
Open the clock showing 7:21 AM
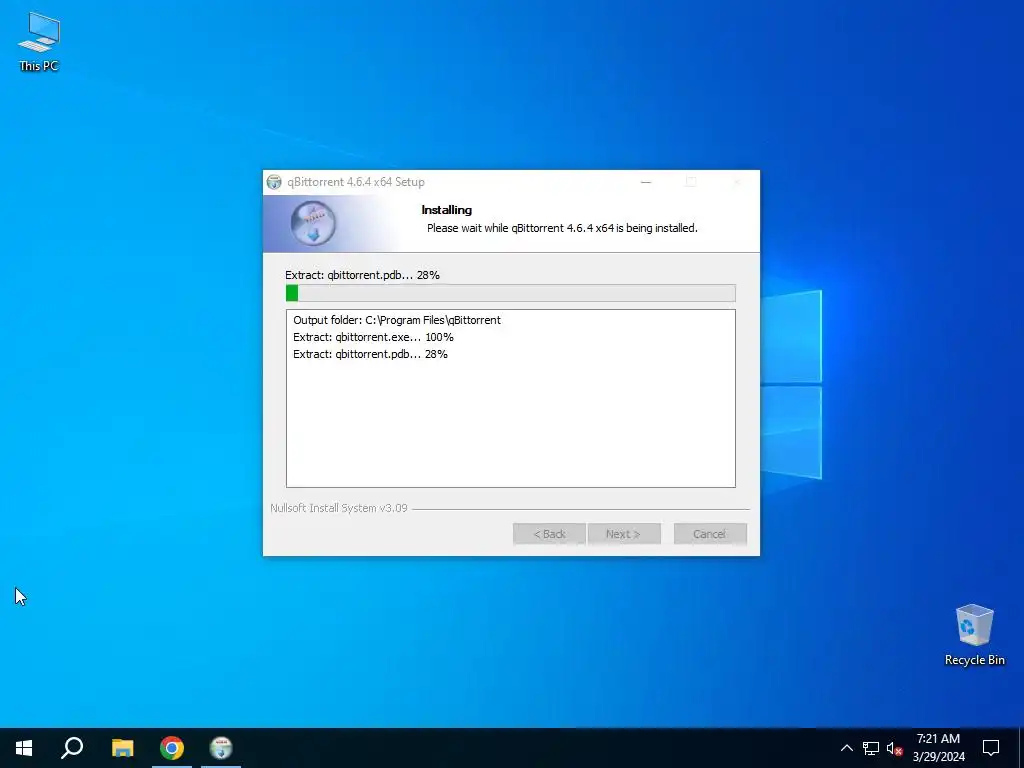pos(938,739)
